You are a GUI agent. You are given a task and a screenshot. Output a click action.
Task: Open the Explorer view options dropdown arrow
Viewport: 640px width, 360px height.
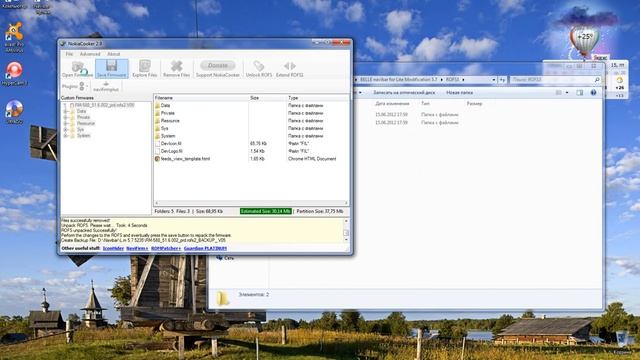567,93
